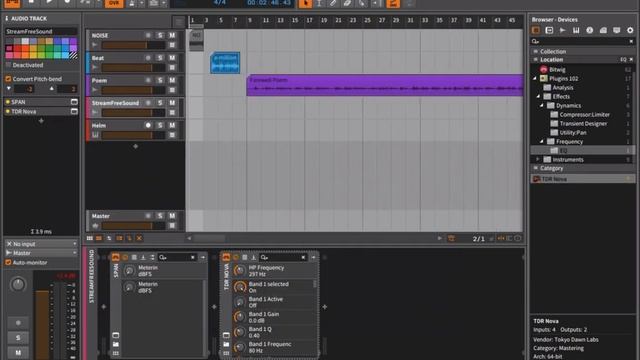The height and width of the screenshot is (360, 640).
Task: Expand the Instruments folder in browser
Action: point(538,159)
